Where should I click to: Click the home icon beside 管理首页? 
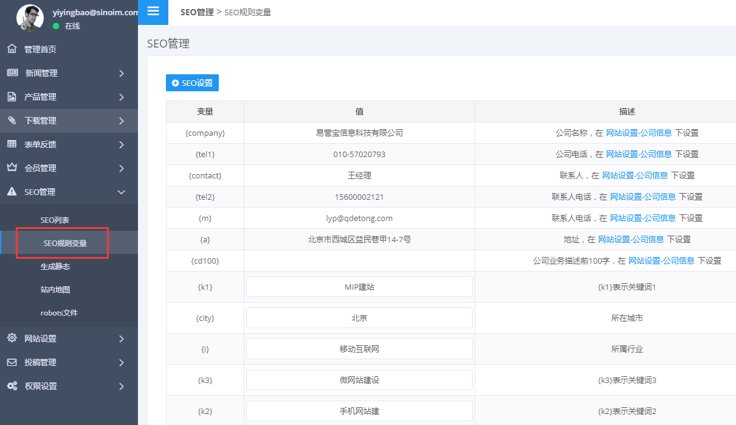12,49
